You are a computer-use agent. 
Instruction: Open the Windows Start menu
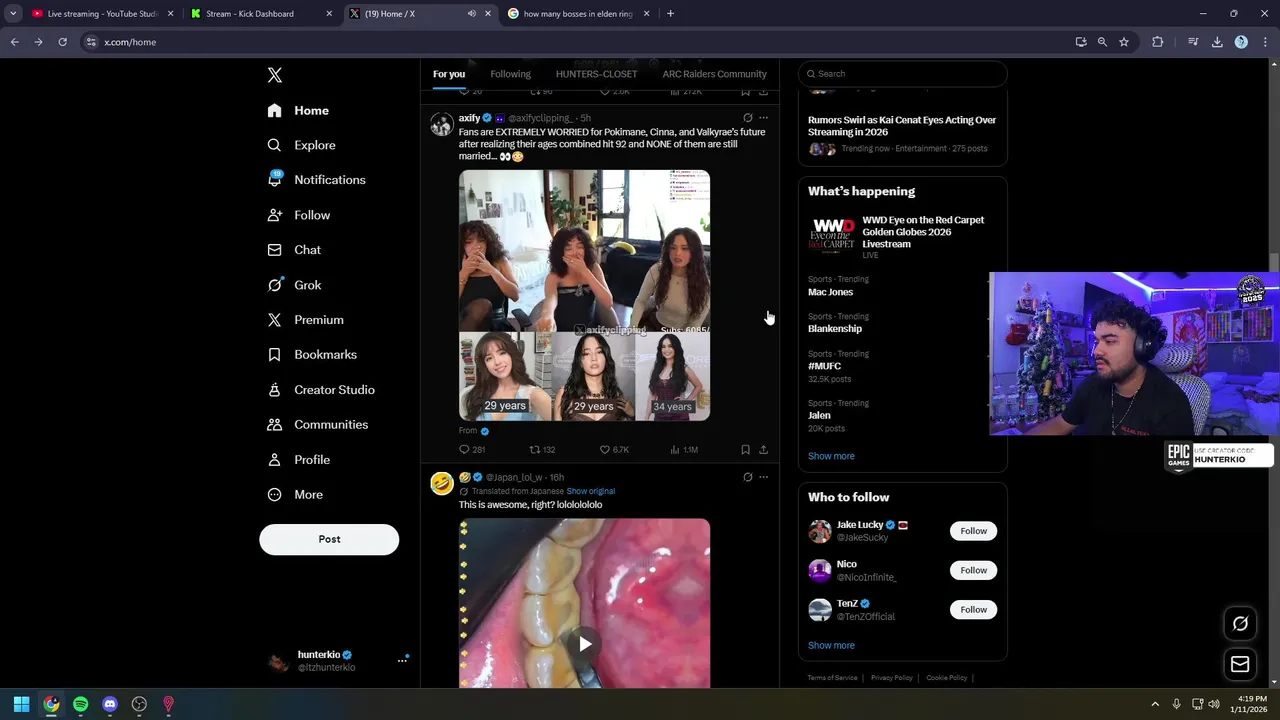click(x=21, y=704)
